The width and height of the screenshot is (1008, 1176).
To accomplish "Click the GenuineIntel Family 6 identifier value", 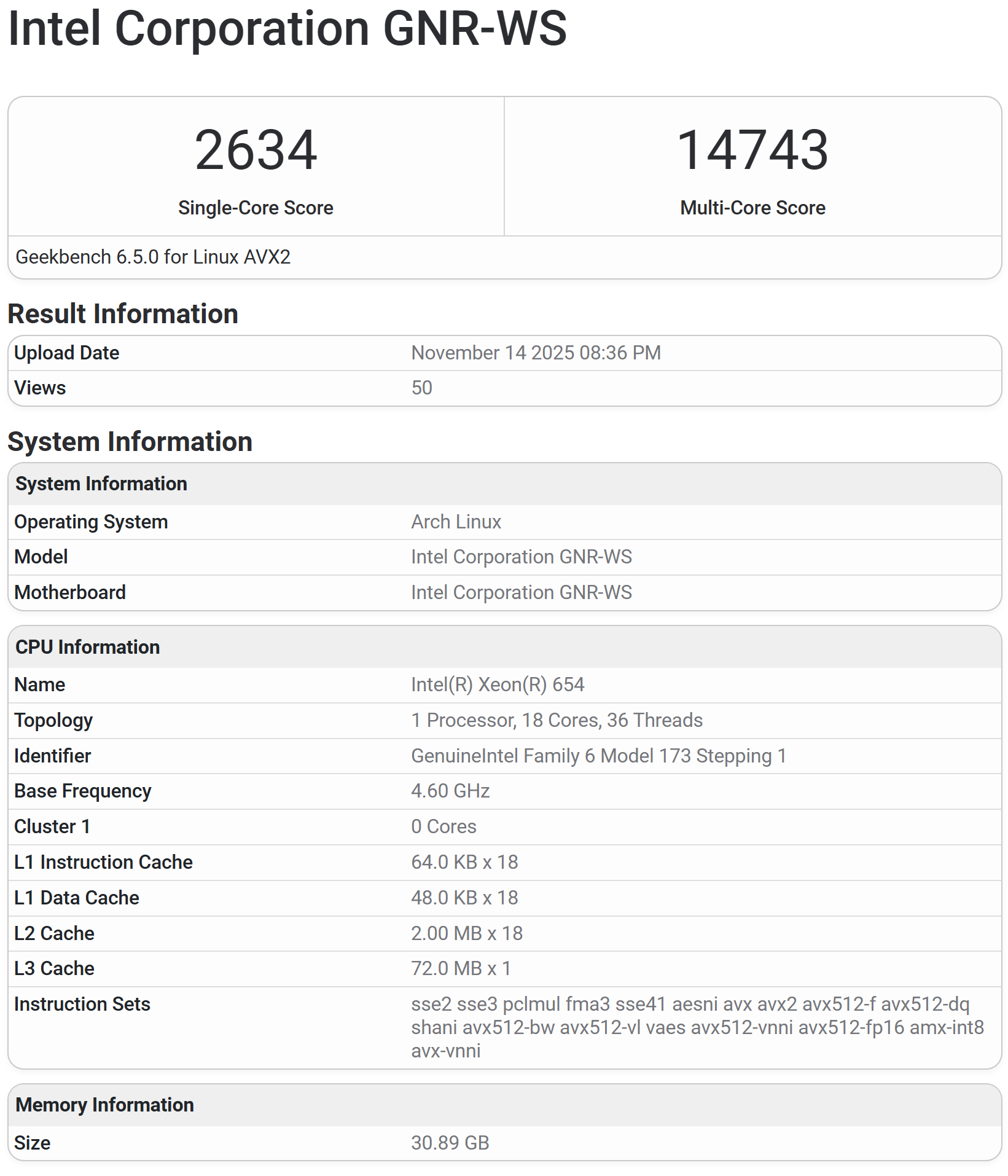I will (x=598, y=756).
